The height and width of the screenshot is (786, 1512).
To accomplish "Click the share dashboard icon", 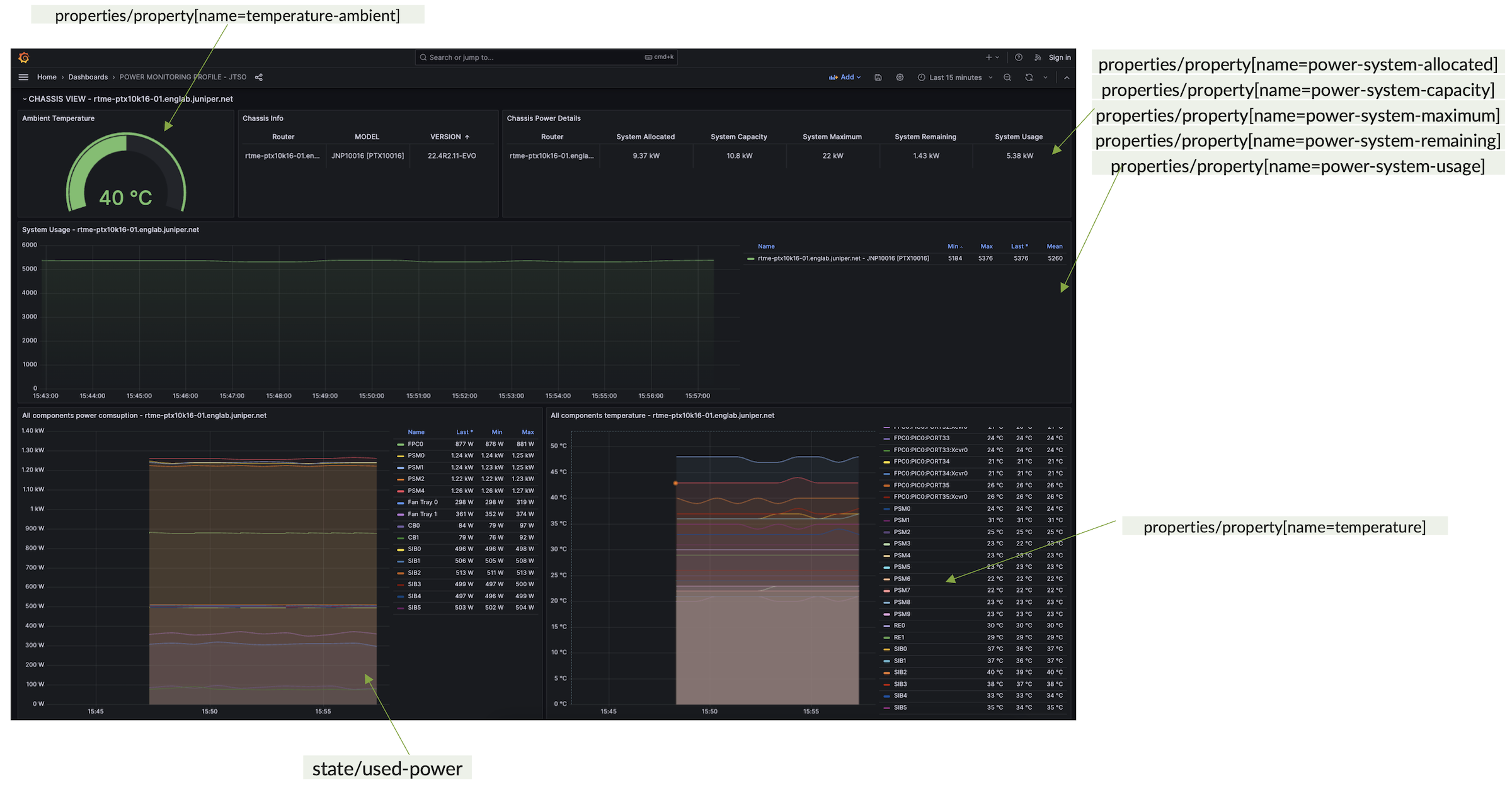I will [259, 77].
